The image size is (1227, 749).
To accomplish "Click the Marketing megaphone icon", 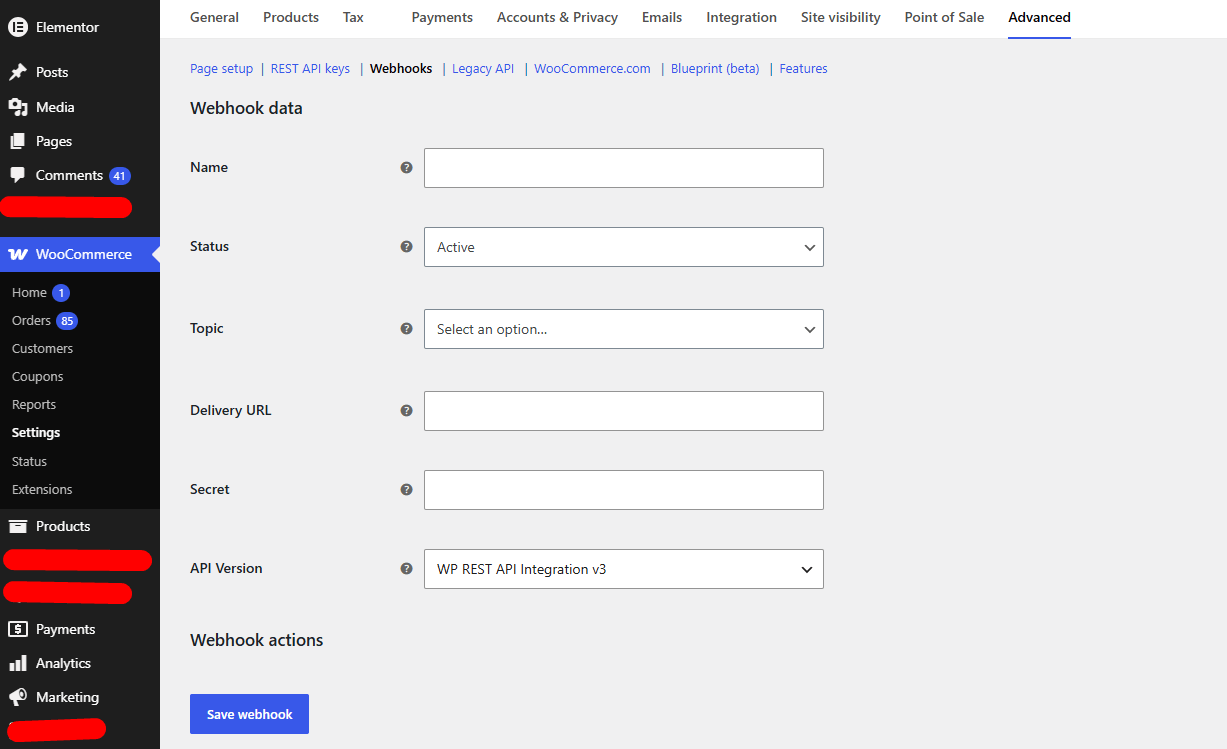I will point(17,697).
